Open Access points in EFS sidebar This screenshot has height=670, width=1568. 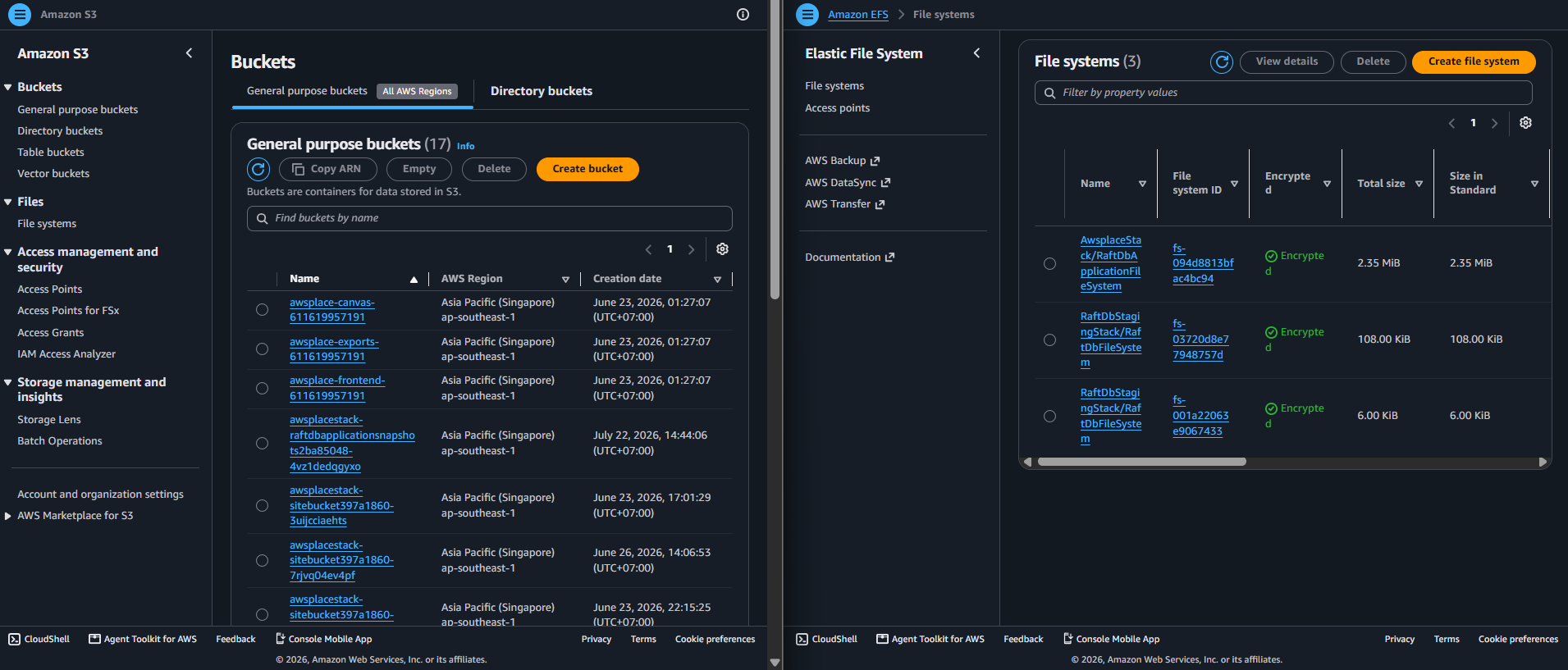click(x=837, y=108)
